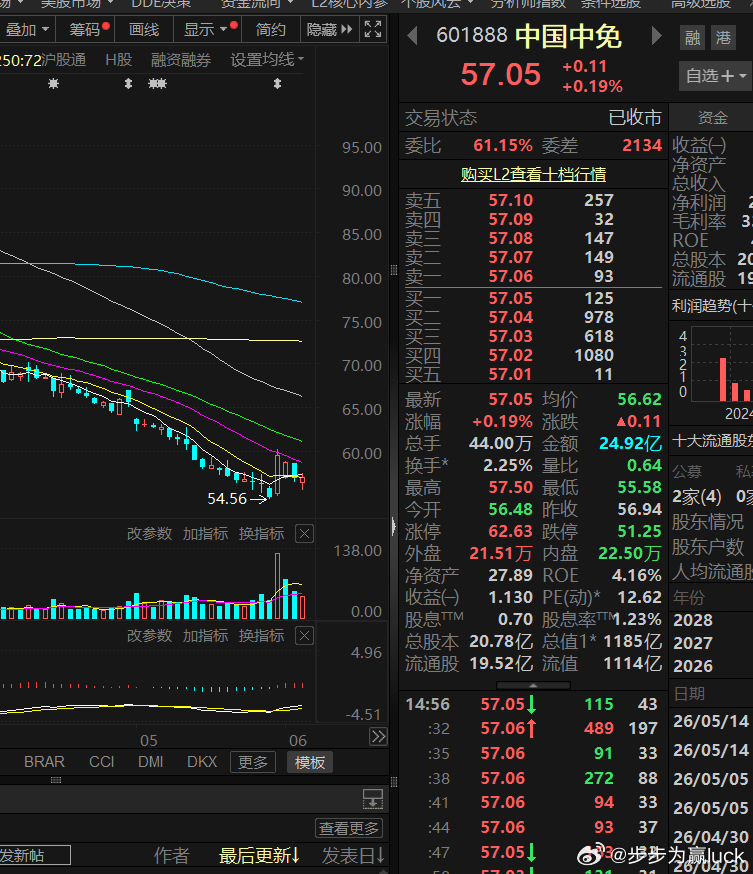Toggle the 融资融券 overlay

point(181,60)
